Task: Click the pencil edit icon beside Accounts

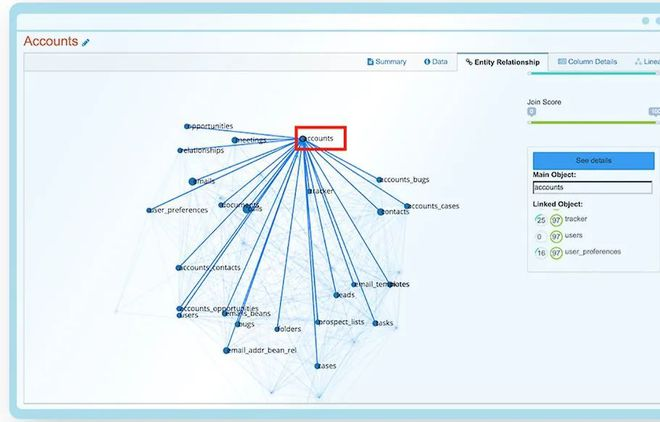Action: click(x=86, y=43)
